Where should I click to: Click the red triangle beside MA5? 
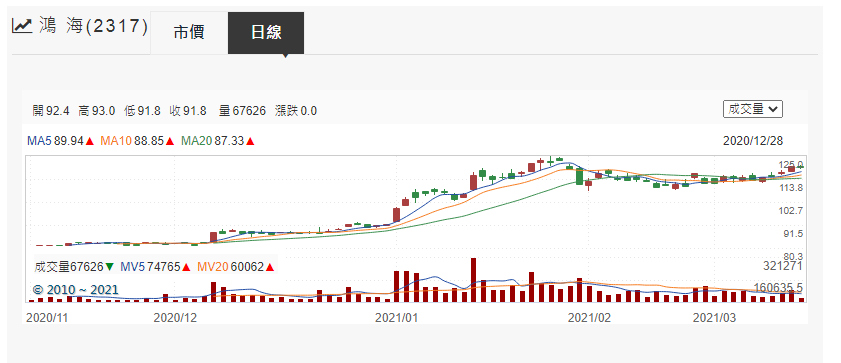coord(90,142)
